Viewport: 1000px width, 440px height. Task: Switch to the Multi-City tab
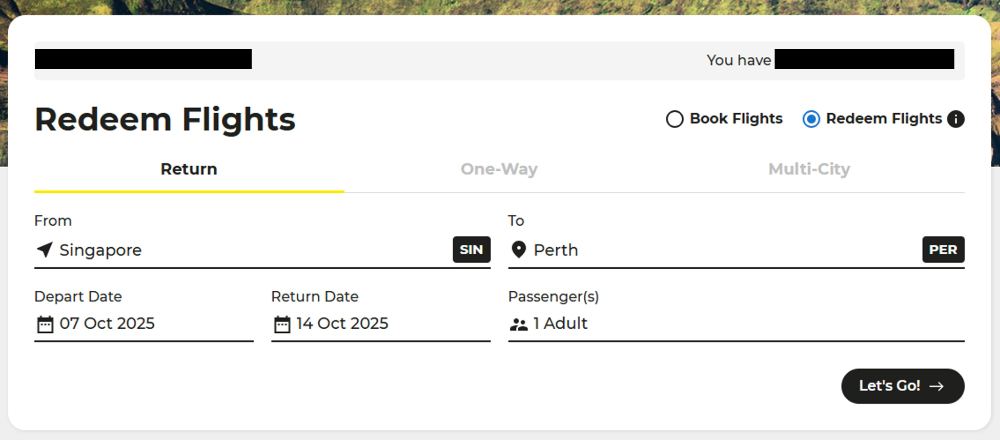[809, 169]
